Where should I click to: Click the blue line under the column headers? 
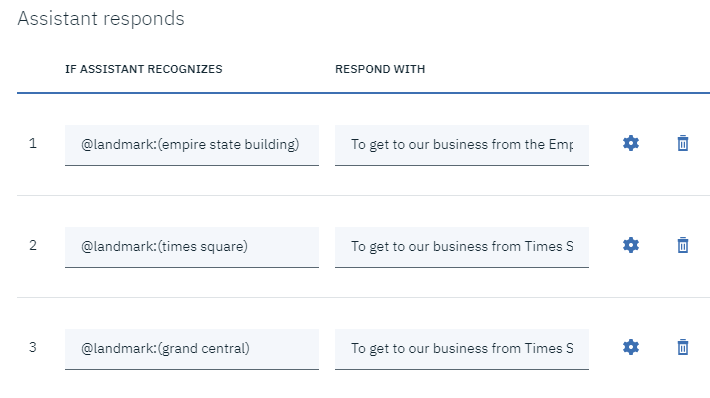click(x=364, y=93)
